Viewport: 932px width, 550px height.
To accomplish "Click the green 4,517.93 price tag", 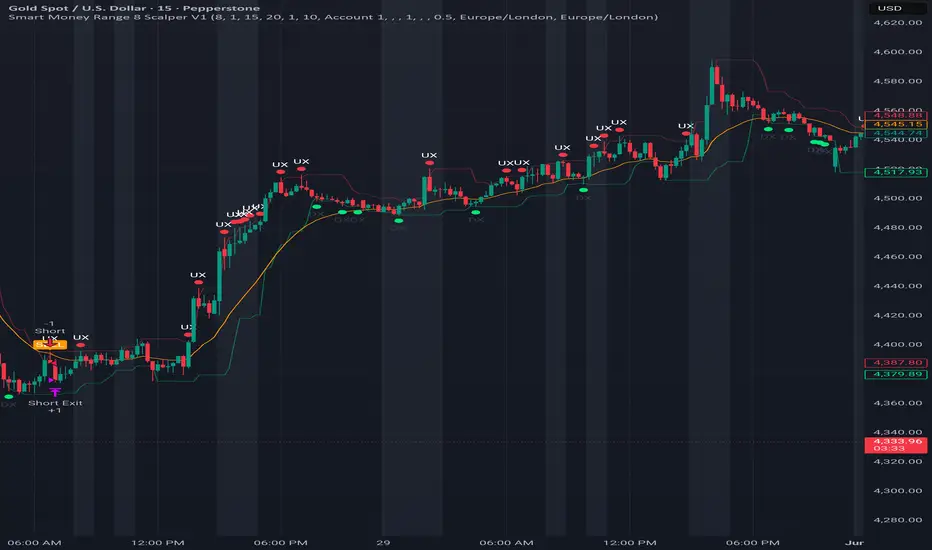I will (x=895, y=172).
